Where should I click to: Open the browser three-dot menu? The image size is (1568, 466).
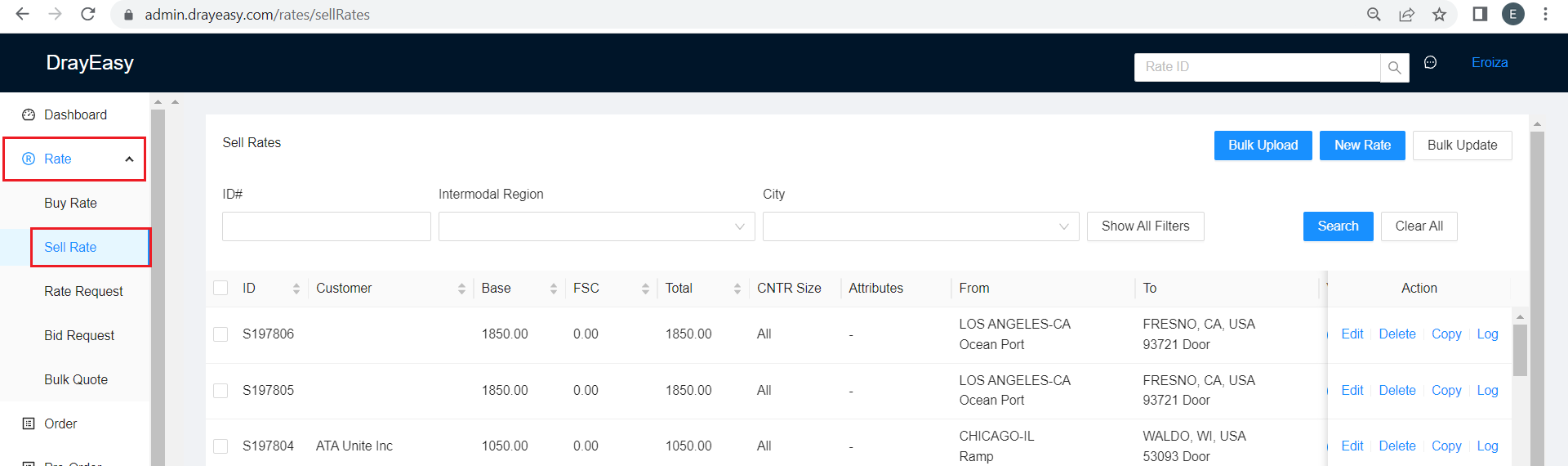tap(1545, 15)
